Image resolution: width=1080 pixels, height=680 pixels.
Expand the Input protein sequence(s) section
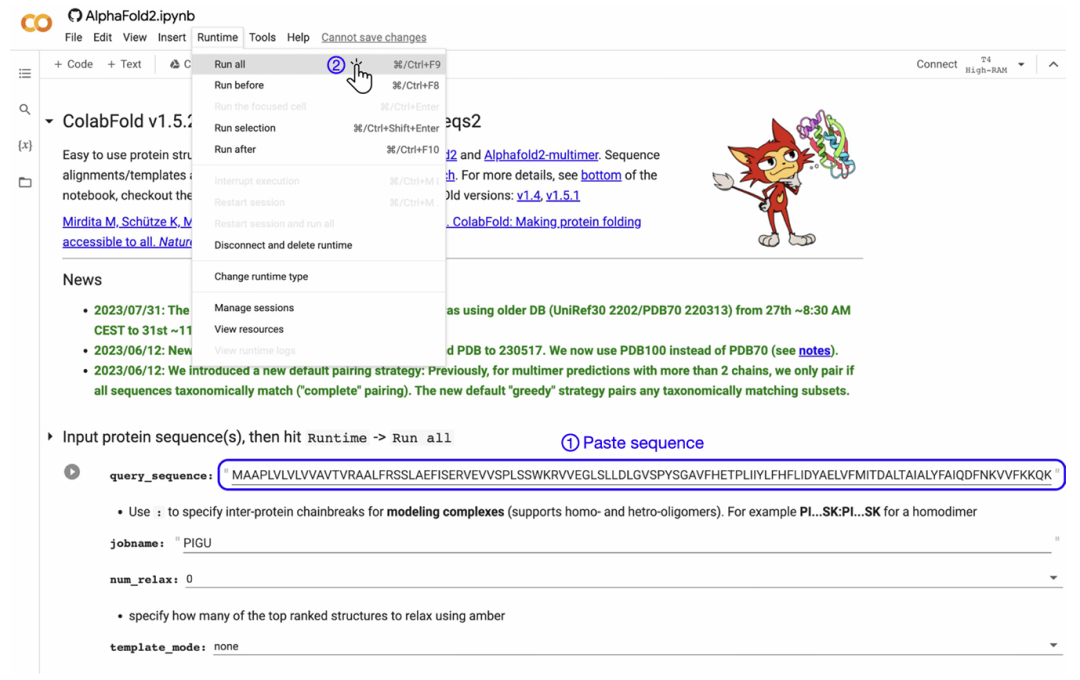pyautogui.click(x=50, y=437)
